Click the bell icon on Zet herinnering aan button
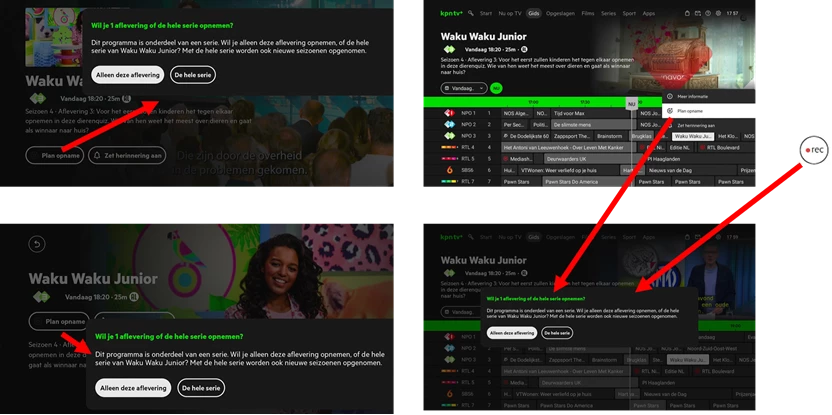Viewport: 832px width, 415px height. (97, 155)
